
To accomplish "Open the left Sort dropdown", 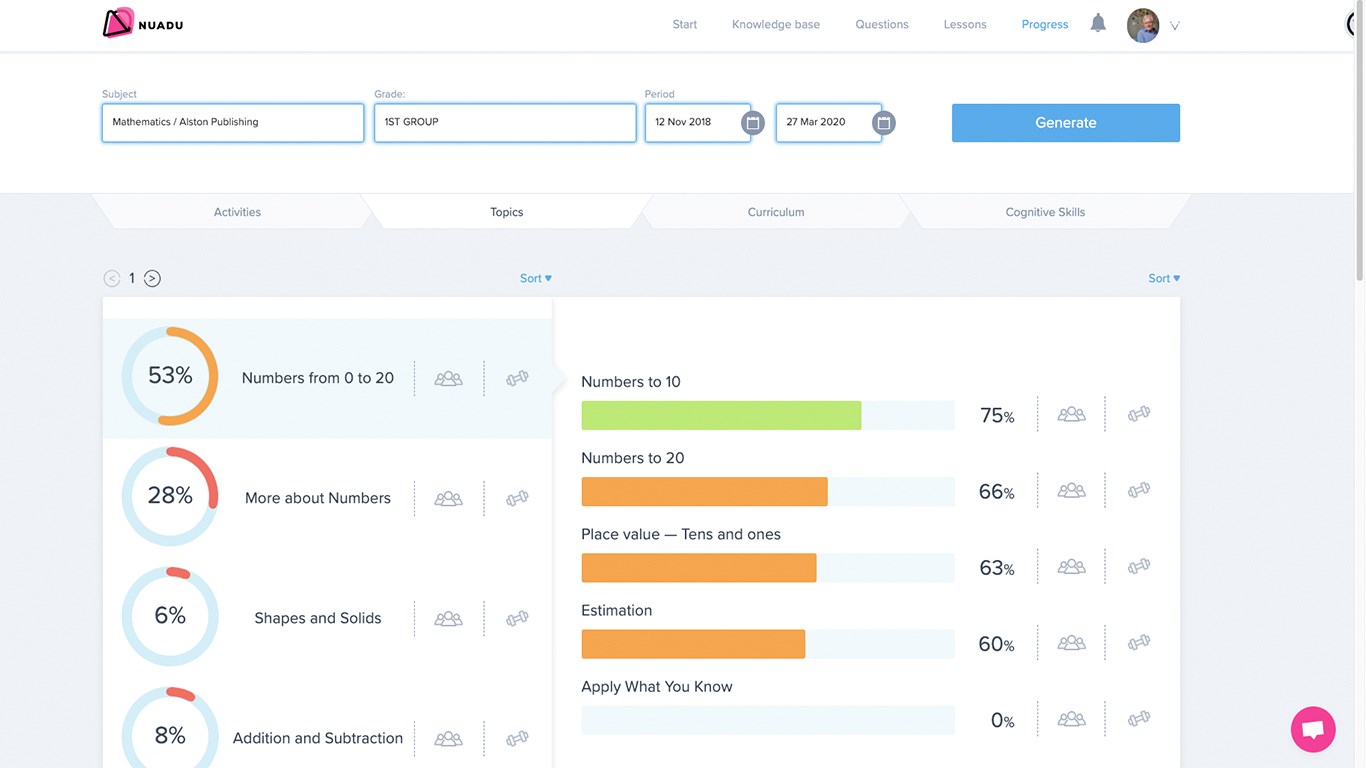I will 536,279.
